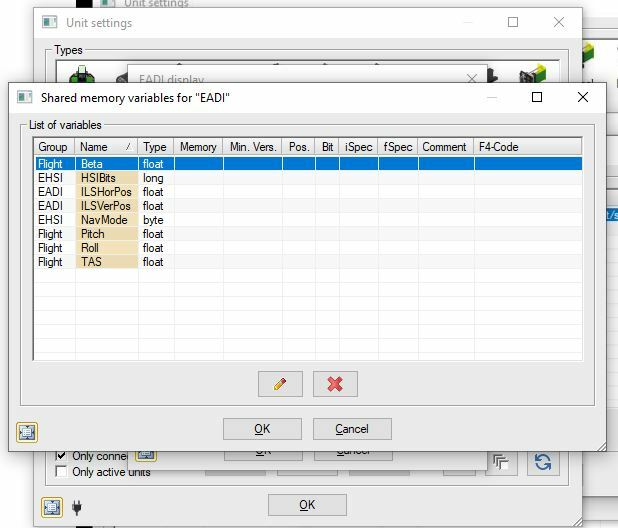Click the layout icon at the shared memory dialog's bottom left
The image size is (618, 528).
tap(27, 432)
